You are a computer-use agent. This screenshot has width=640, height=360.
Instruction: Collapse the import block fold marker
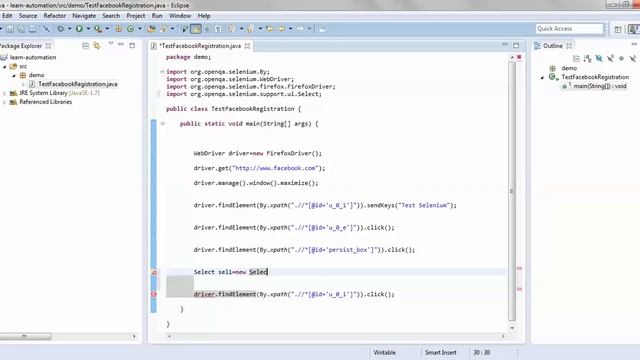click(x=162, y=72)
